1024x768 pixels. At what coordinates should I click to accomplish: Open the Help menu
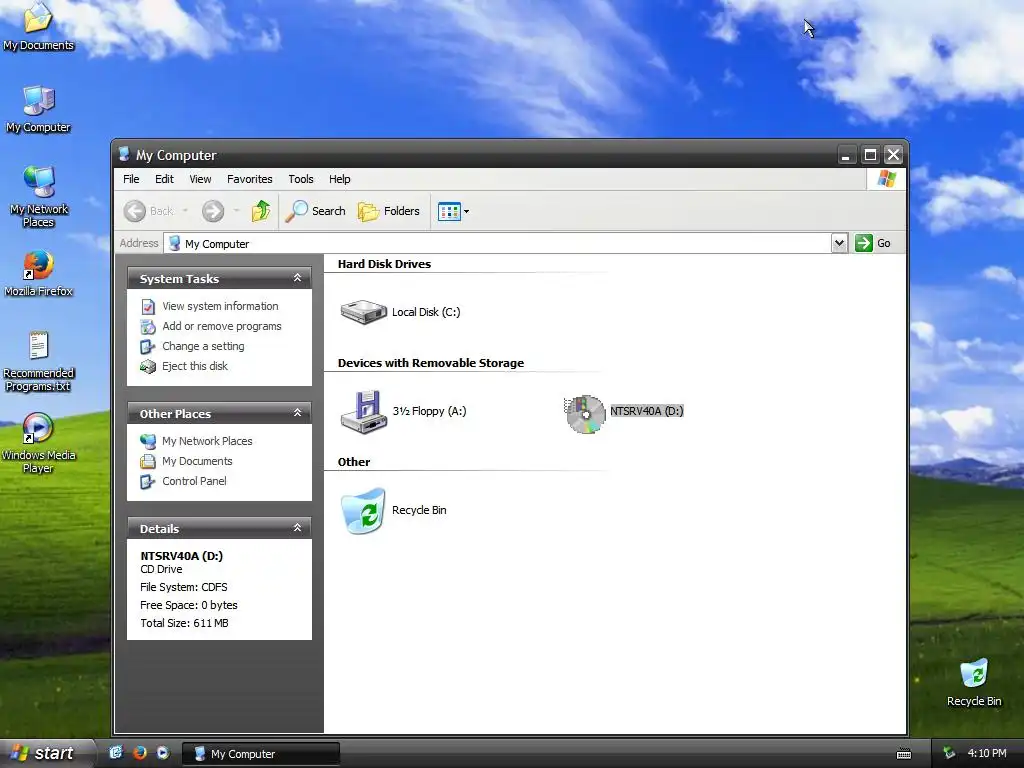coord(339,179)
